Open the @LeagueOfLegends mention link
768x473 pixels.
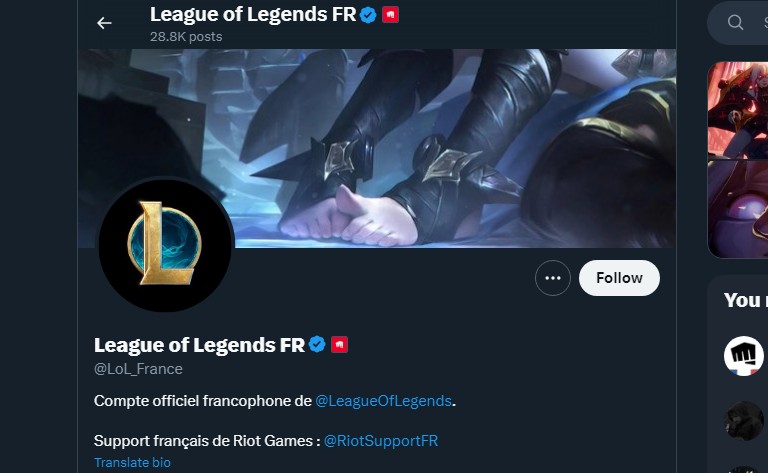(384, 401)
